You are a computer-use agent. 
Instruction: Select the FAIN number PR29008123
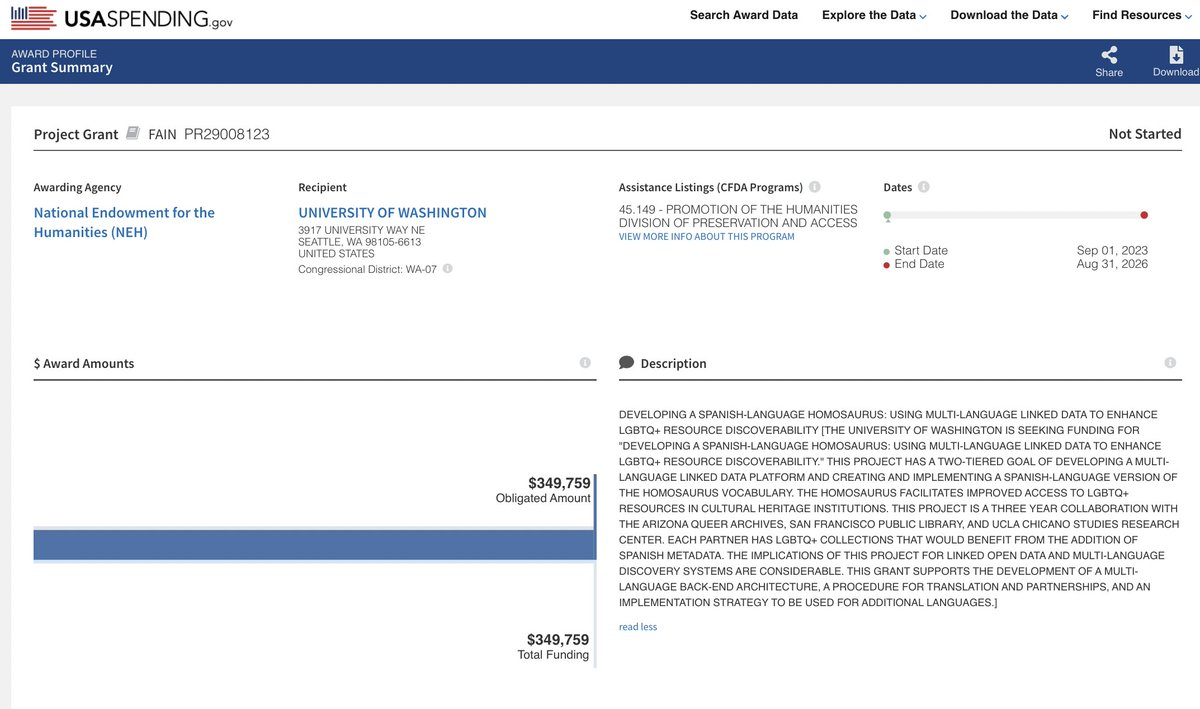(x=227, y=134)
